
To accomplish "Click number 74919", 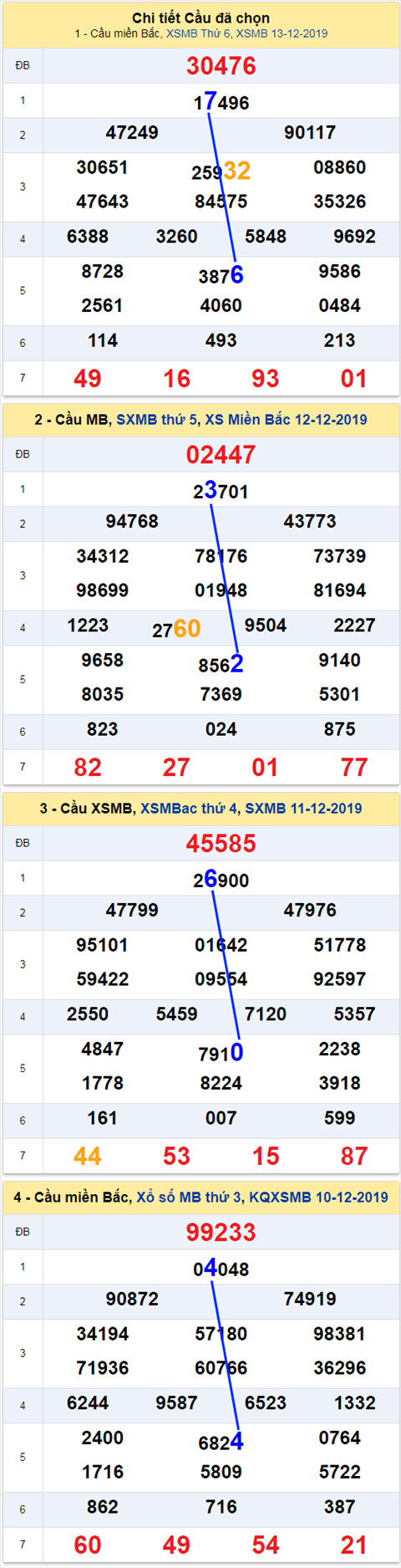I will pos(310,1300).
